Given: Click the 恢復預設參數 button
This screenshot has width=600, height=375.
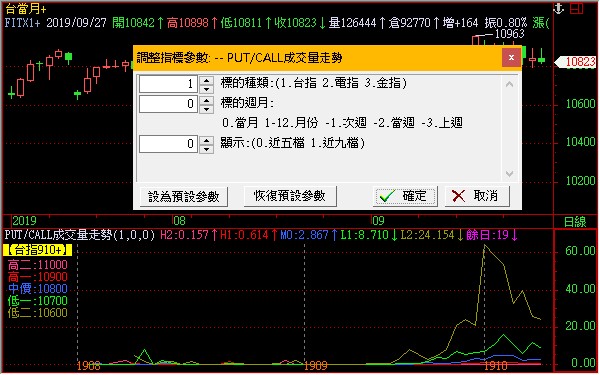Looking at the screenshot, I should click(x=290, y=196).
